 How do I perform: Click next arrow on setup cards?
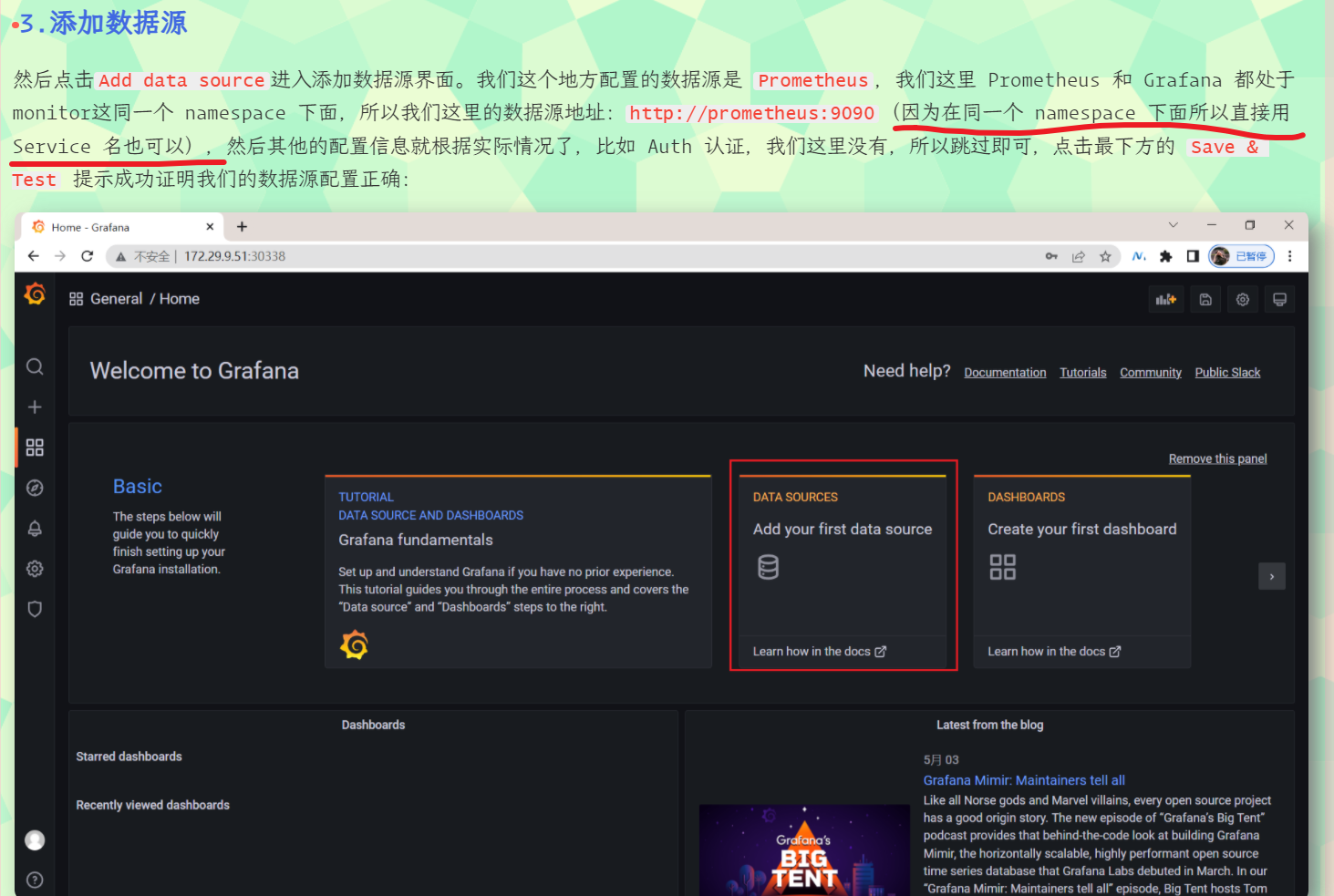pos(1272,576)
